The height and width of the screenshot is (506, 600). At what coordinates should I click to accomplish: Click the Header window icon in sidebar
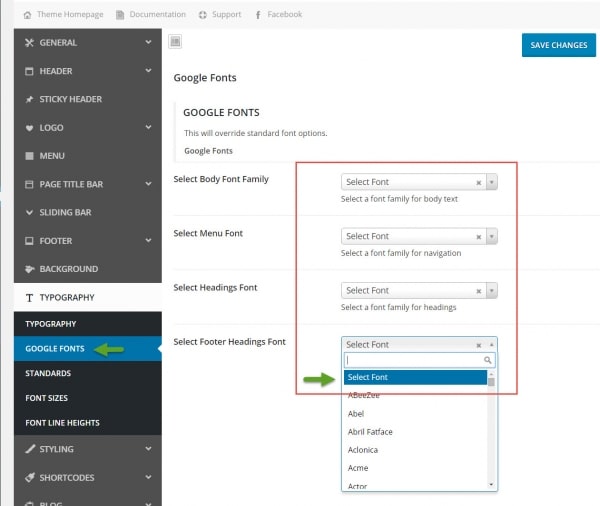(29, 71)
